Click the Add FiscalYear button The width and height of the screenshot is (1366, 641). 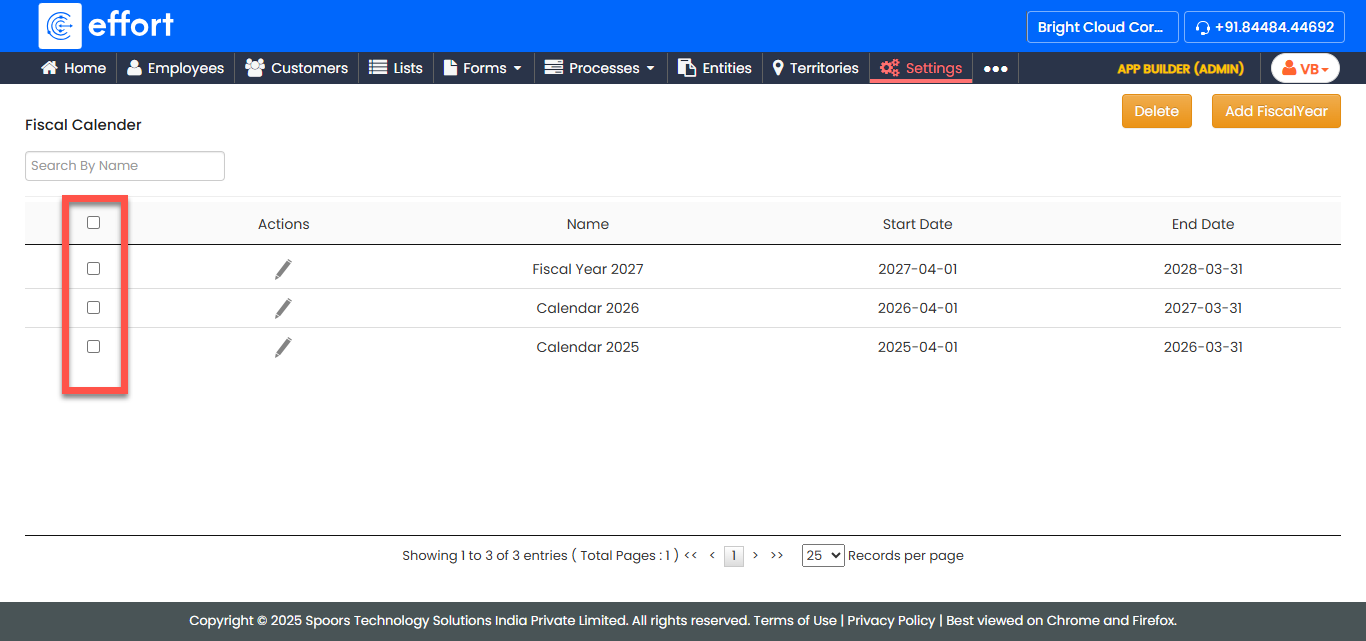pos(1275,111)
